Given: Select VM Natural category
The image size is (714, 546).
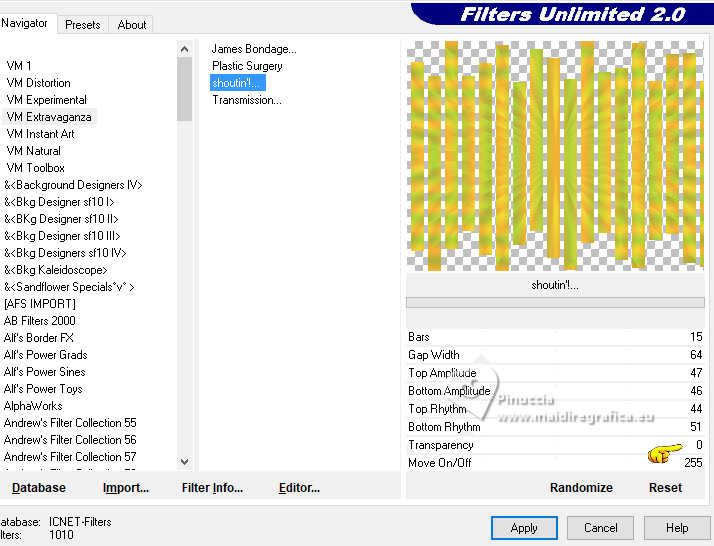Looking at the screenshot, I should (x=34, y=151).
